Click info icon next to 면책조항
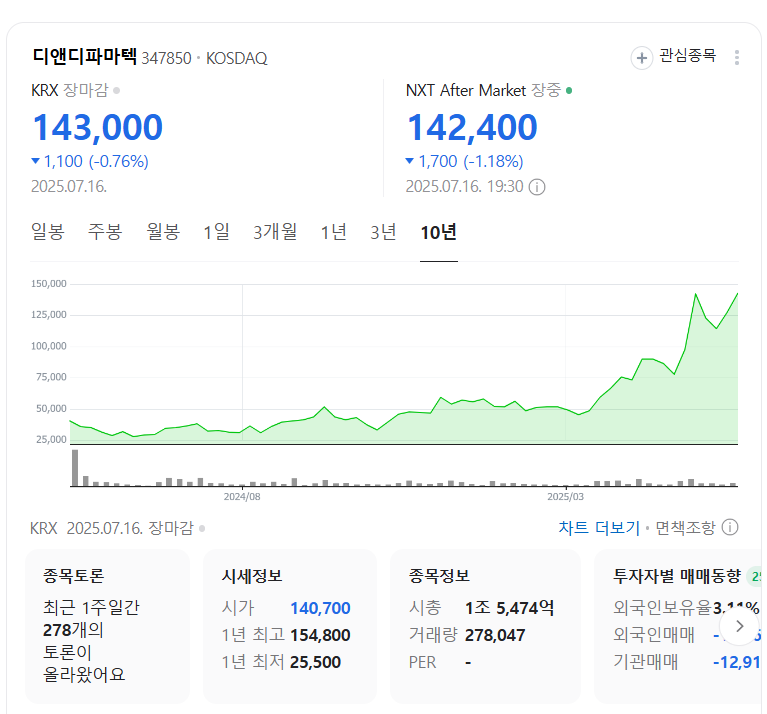The height and width of the screenshot is (714, 767). (x=730, y=528)
